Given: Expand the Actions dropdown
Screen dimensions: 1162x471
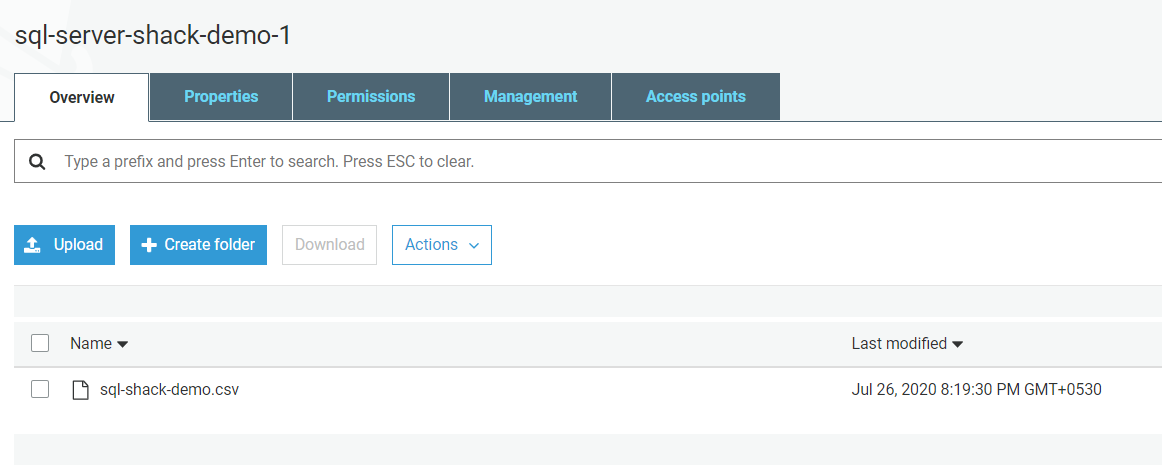Looking at the screenshot, I should point(441,245).
